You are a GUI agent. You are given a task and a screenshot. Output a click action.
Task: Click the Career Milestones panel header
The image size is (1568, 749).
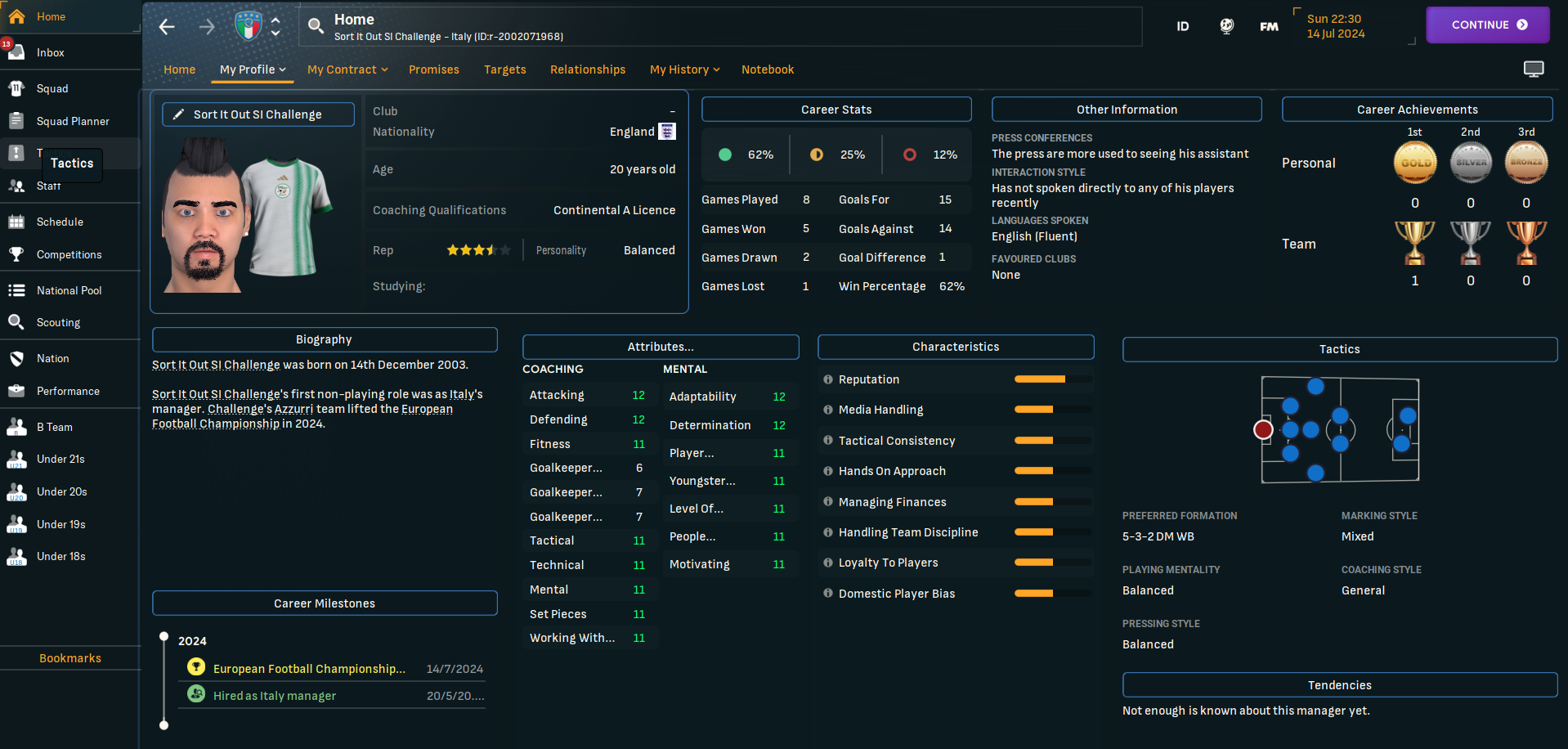point(325,603)
